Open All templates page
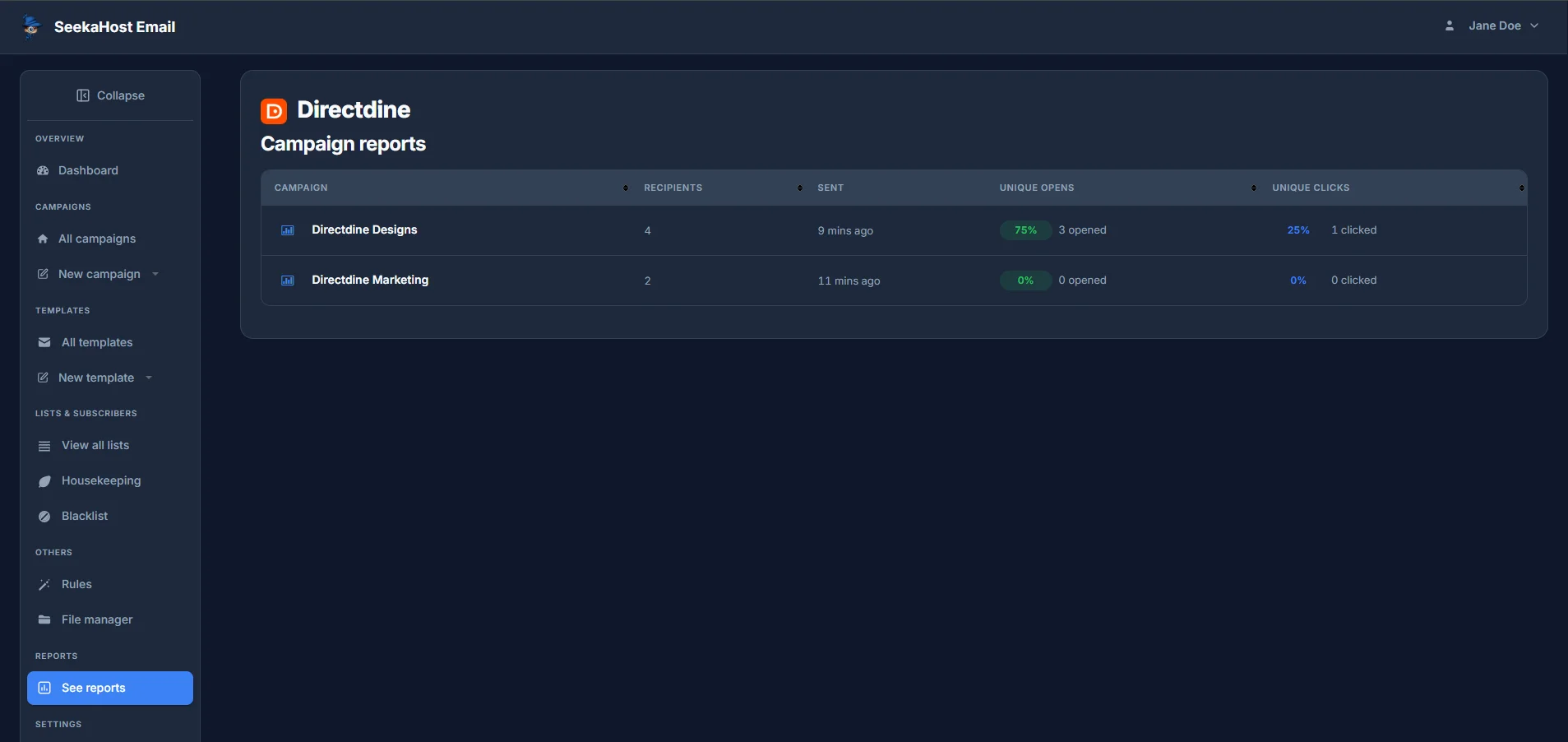Image resolution: width=1568 pixels, height=742 pixels. [x=110, y=342]
